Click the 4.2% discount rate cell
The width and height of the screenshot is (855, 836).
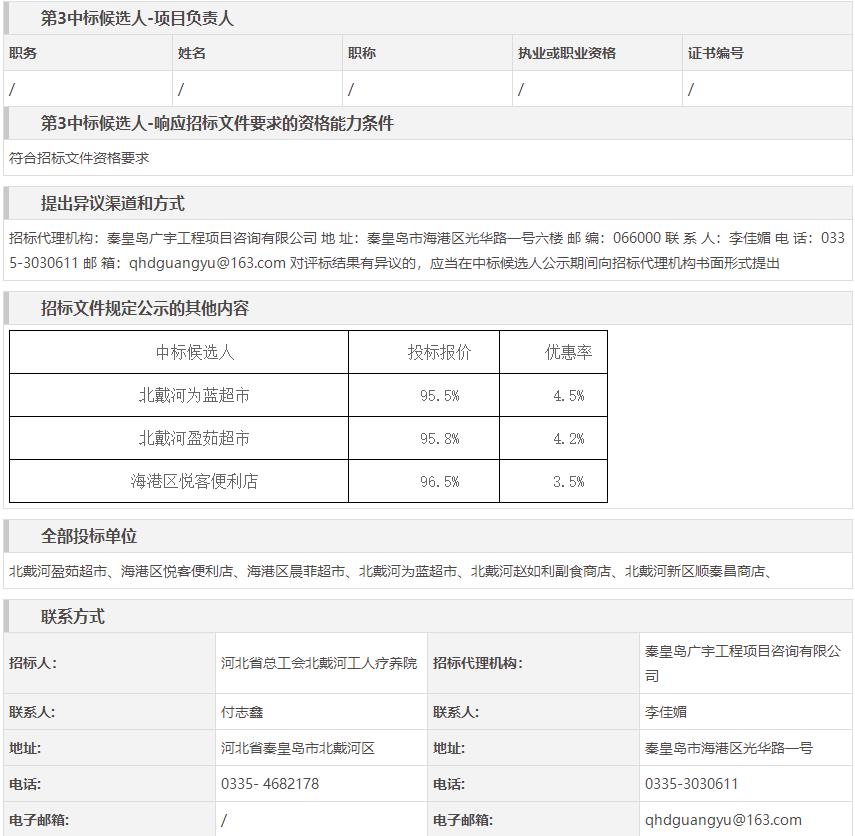(568, 439)
